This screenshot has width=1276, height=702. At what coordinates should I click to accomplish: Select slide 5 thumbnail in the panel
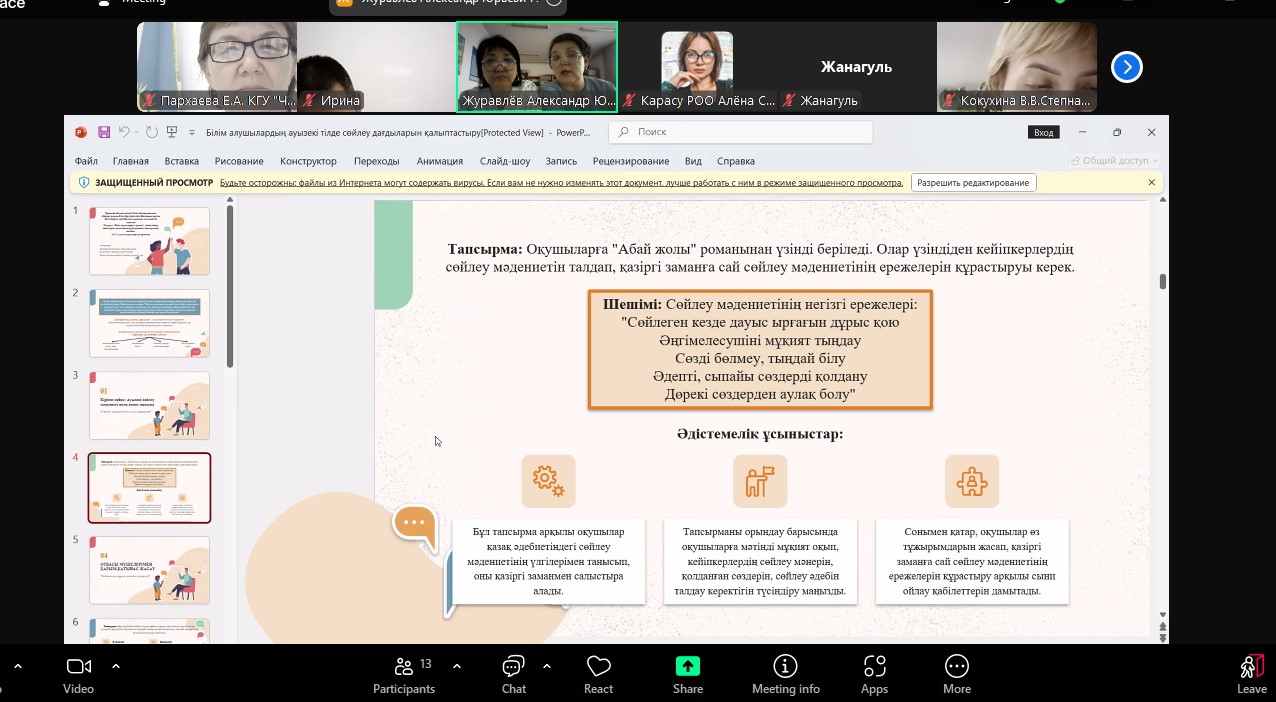149,570
